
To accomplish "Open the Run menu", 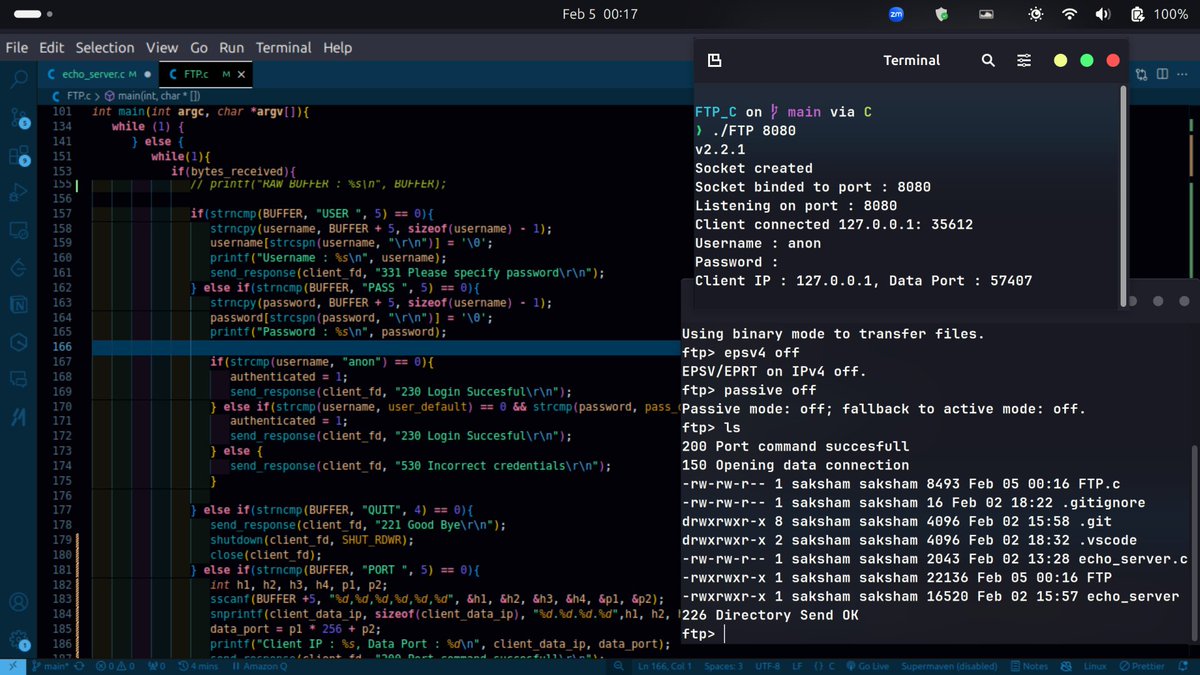I will [231, 47].
